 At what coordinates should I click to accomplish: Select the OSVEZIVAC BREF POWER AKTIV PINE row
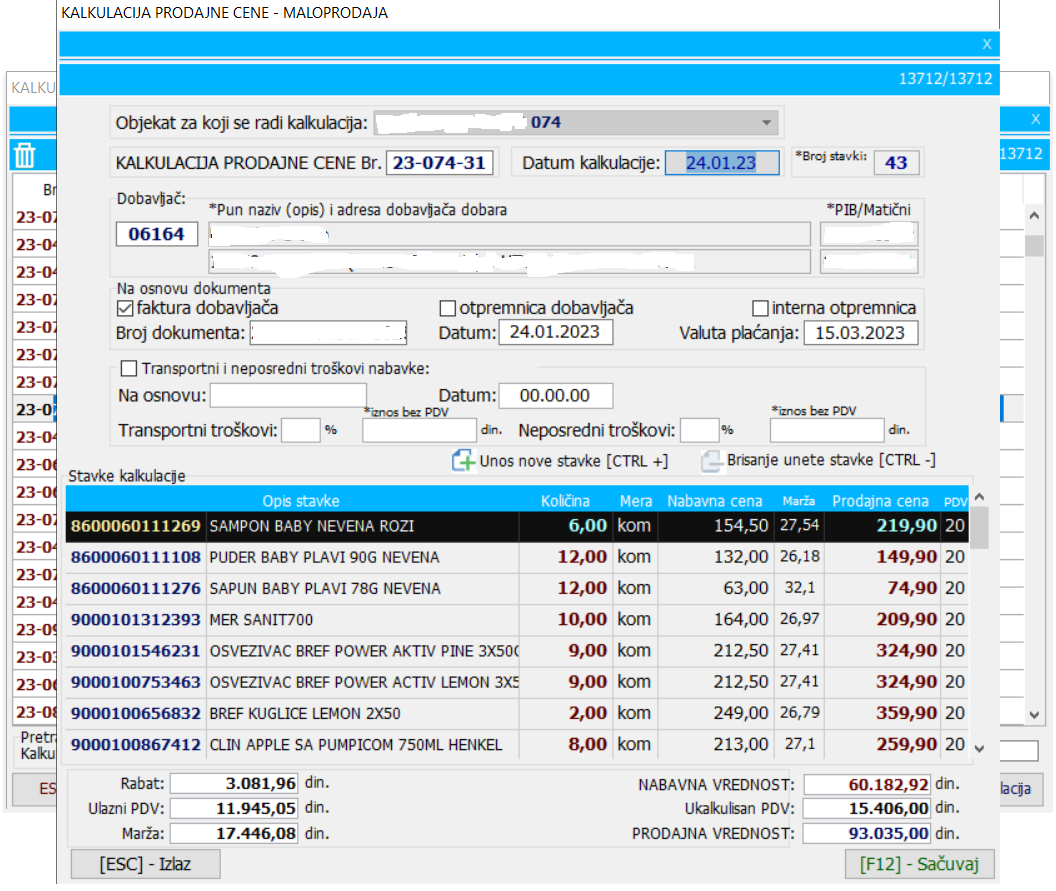[x=517, y=651]
